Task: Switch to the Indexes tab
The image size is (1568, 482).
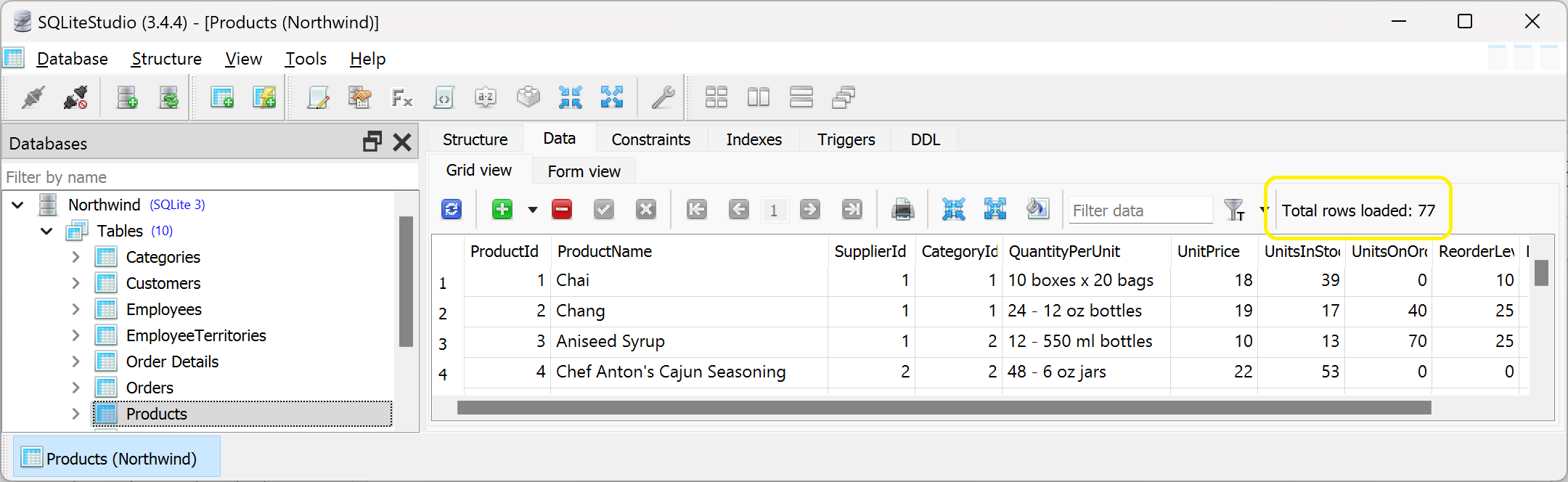Action: point(754,139)
